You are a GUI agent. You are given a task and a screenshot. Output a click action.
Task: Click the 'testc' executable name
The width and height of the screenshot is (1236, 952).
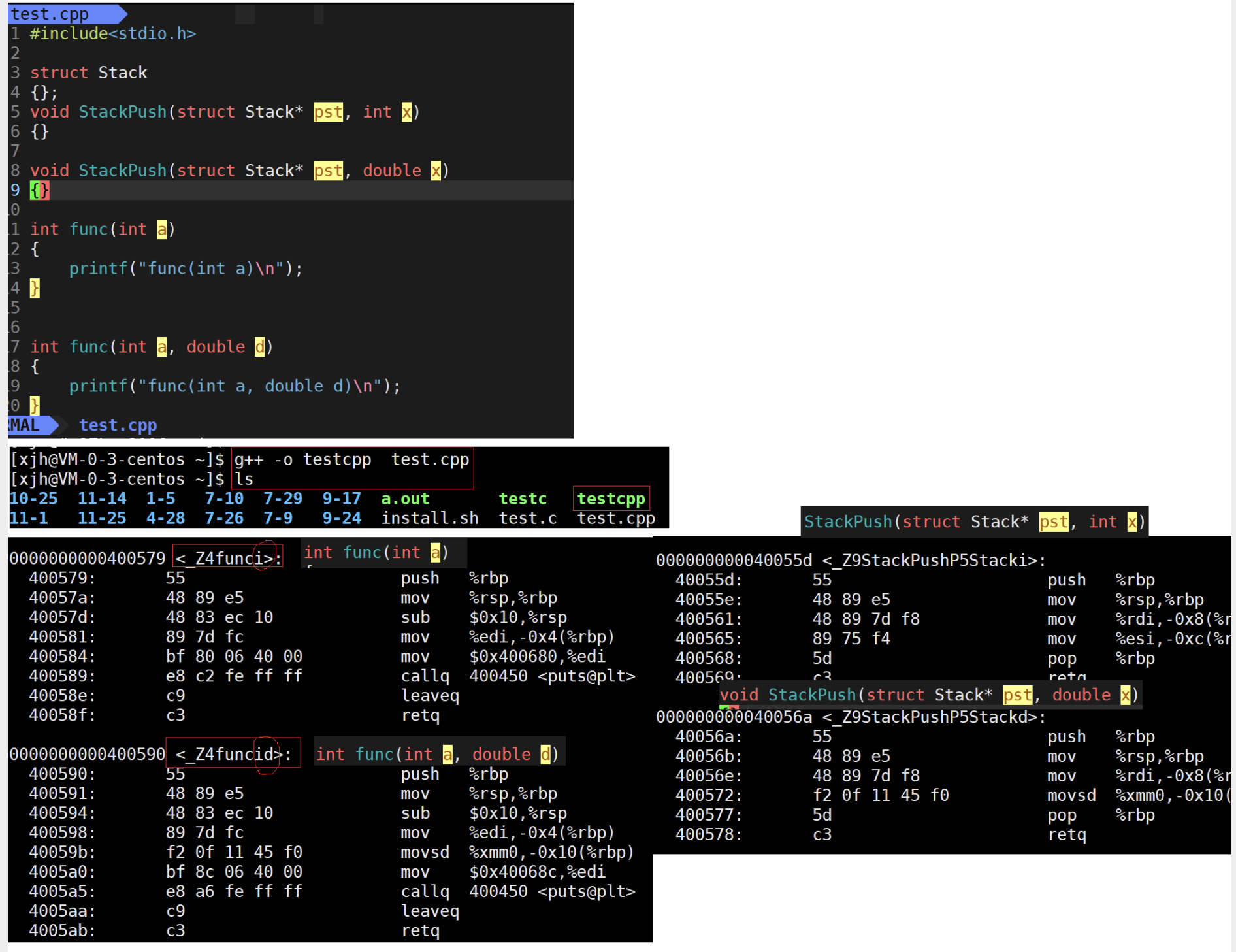click(523, 499)
